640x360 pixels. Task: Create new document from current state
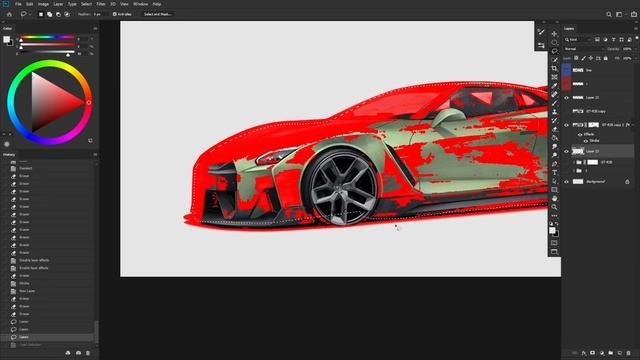(68, 353)
